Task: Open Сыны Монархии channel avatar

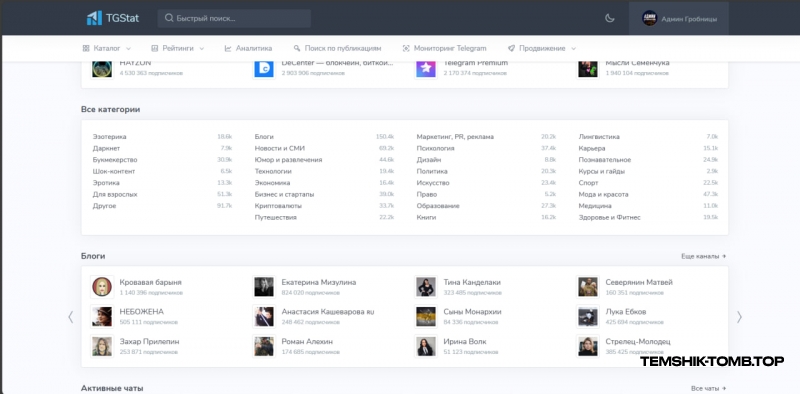Action: click(426, 316)
